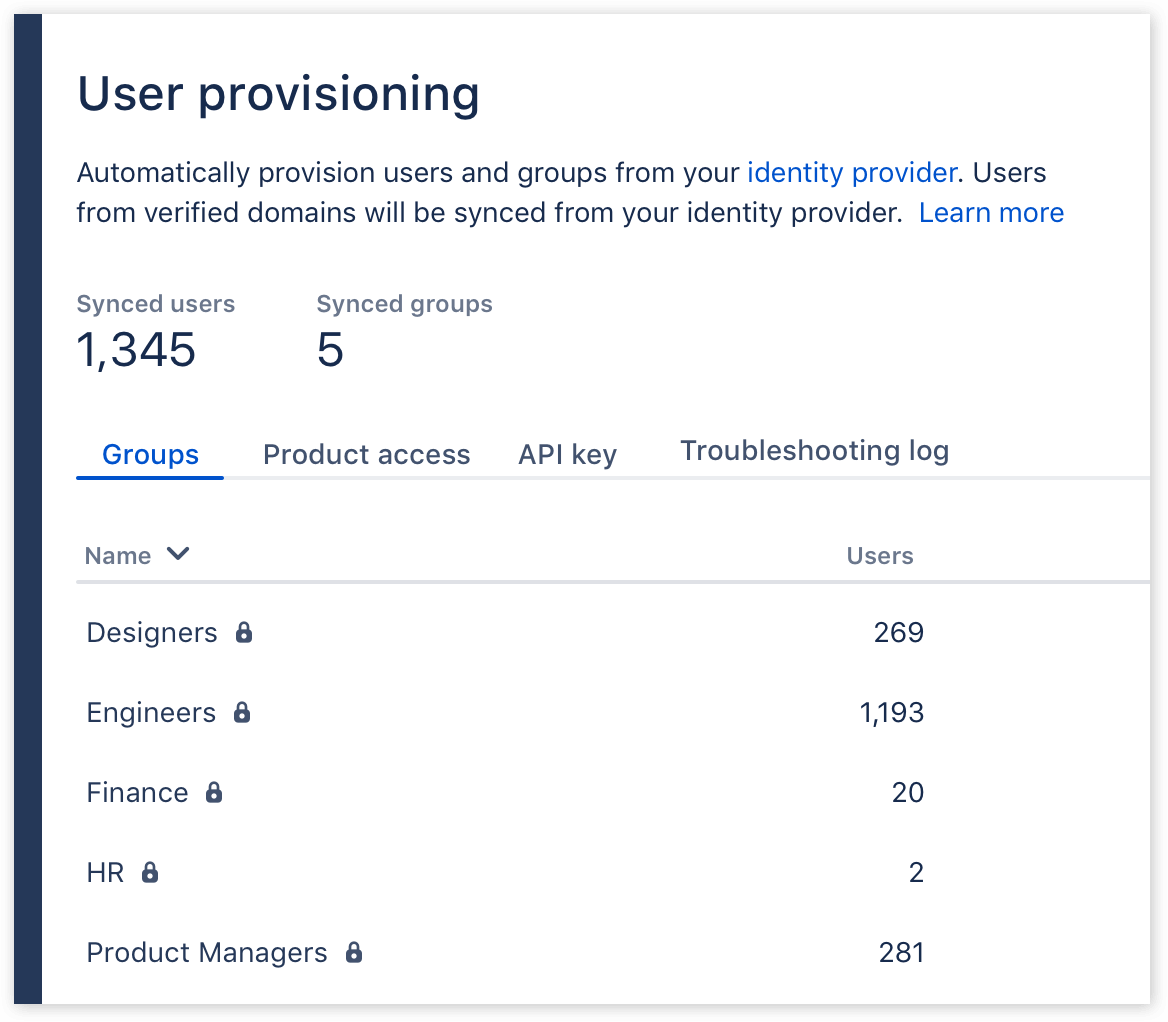Click the User provisioning heading

(279, 95)
